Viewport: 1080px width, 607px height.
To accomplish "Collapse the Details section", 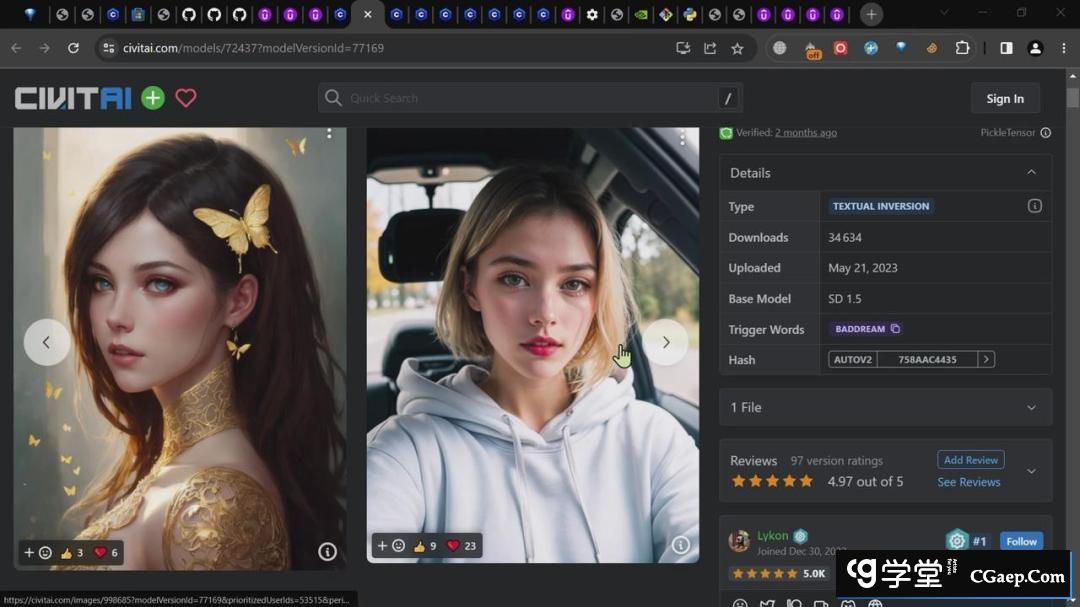I will tap(1031, 173).
